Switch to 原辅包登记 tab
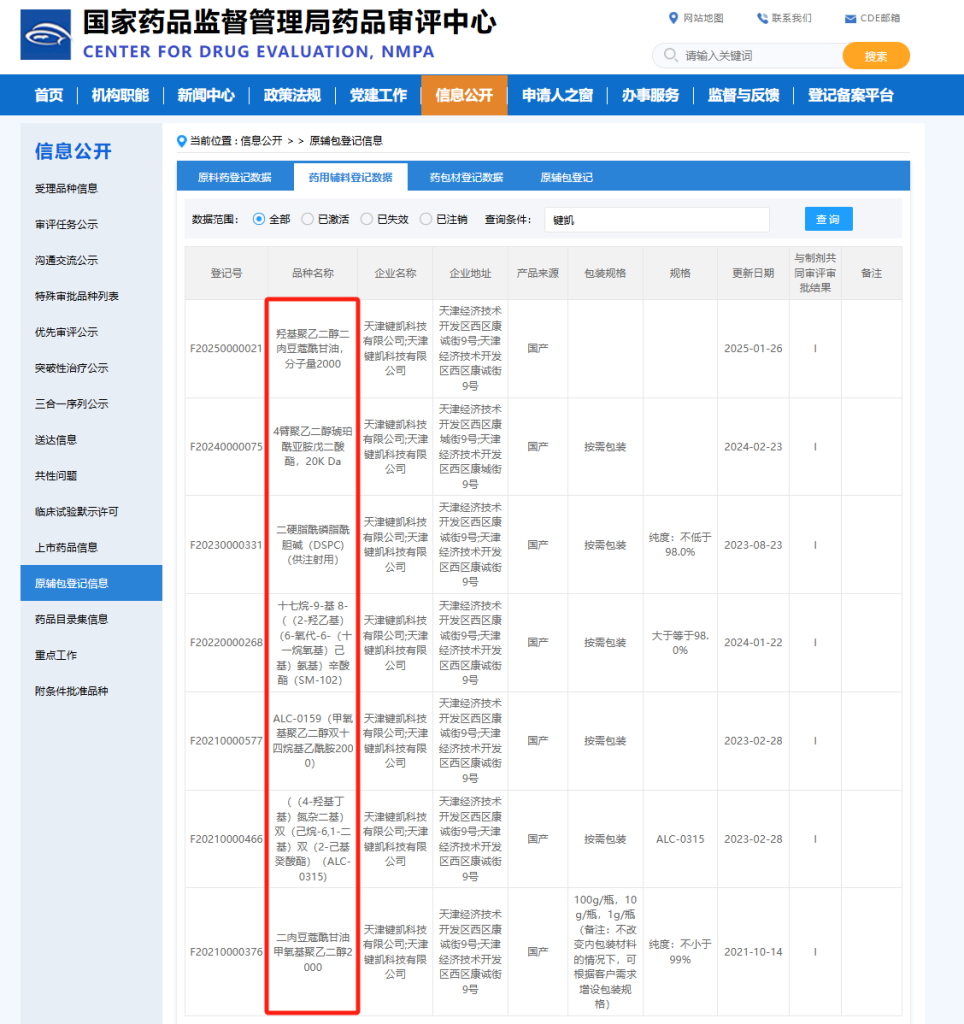964x1024 pixels. coord(566,177)
